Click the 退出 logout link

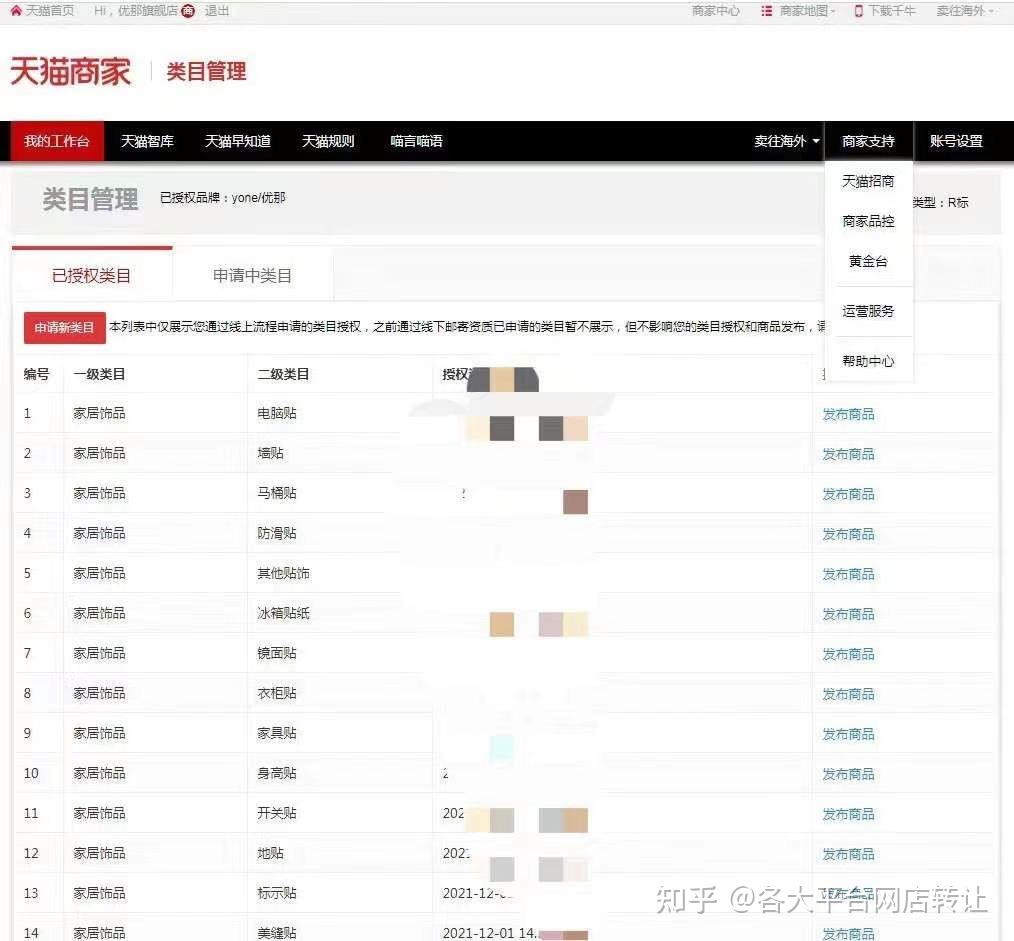pyautogui.click(x=217, y=10)
